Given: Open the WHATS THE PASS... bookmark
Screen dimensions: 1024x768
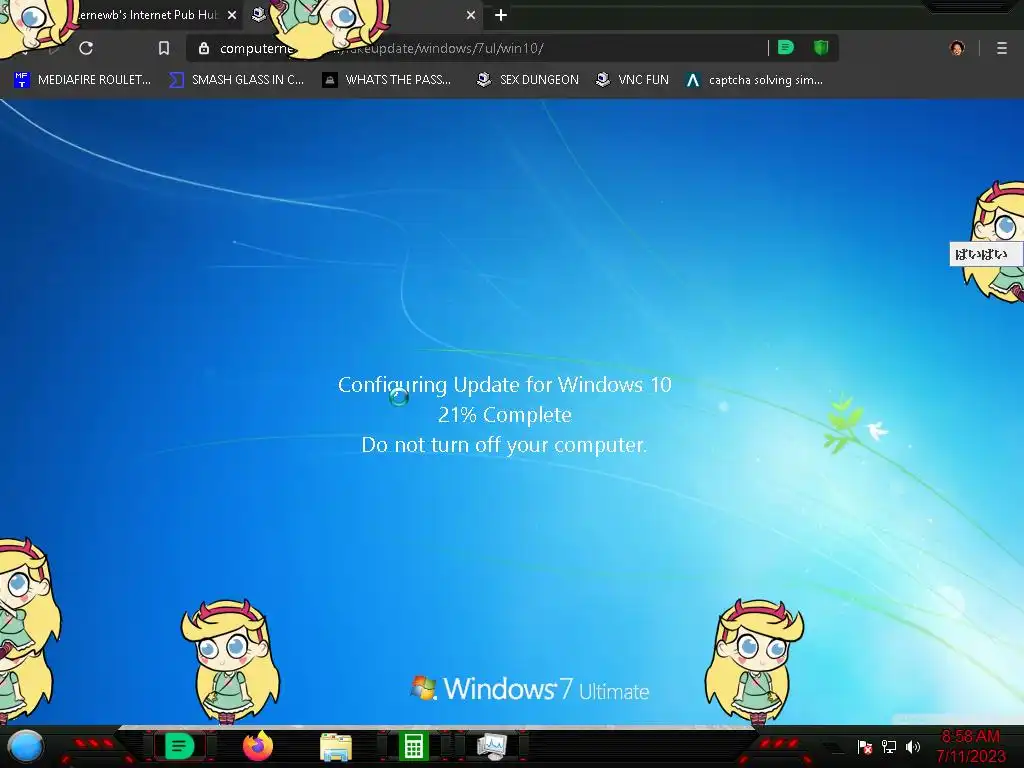Looking at the screenshot, I should point(387,80).
